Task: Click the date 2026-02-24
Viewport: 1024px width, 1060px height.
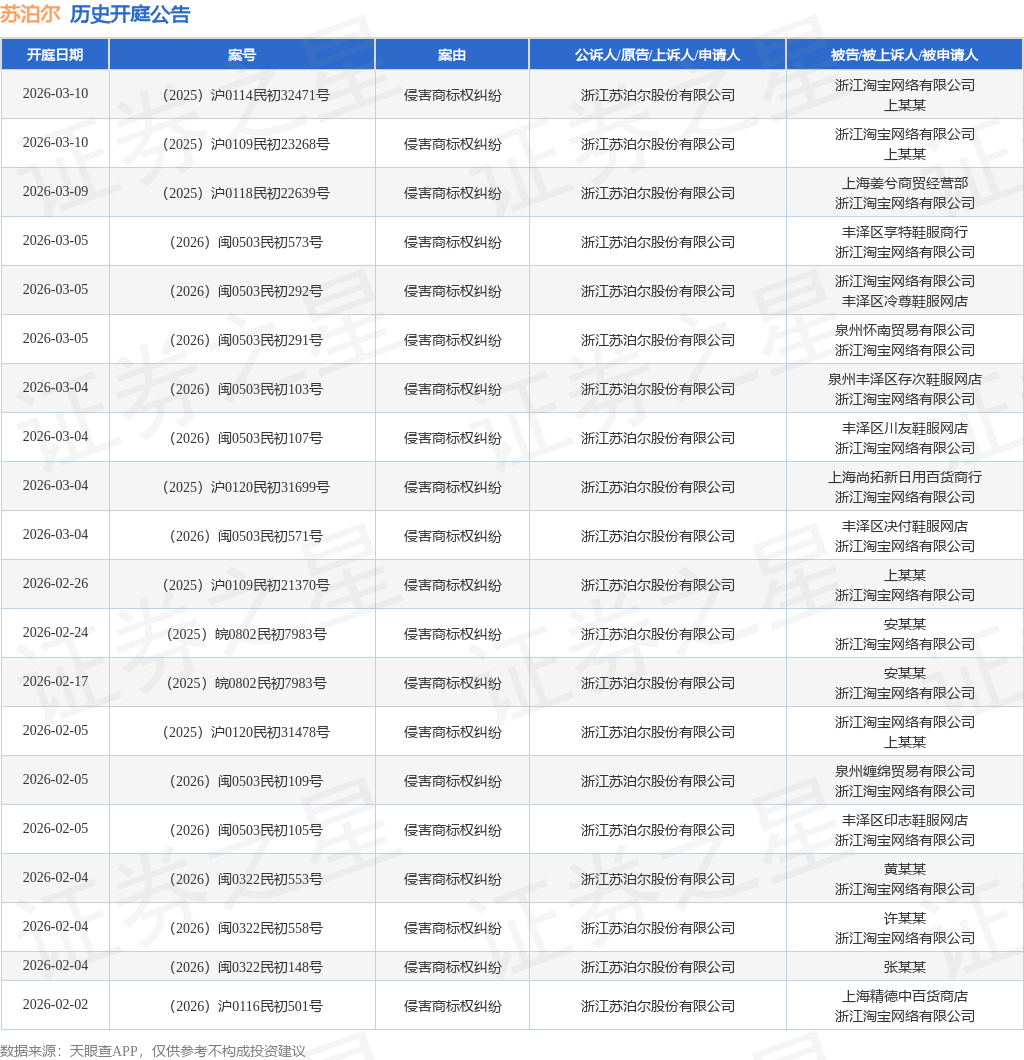Action: pyautogui.click(x=55, y=632)
